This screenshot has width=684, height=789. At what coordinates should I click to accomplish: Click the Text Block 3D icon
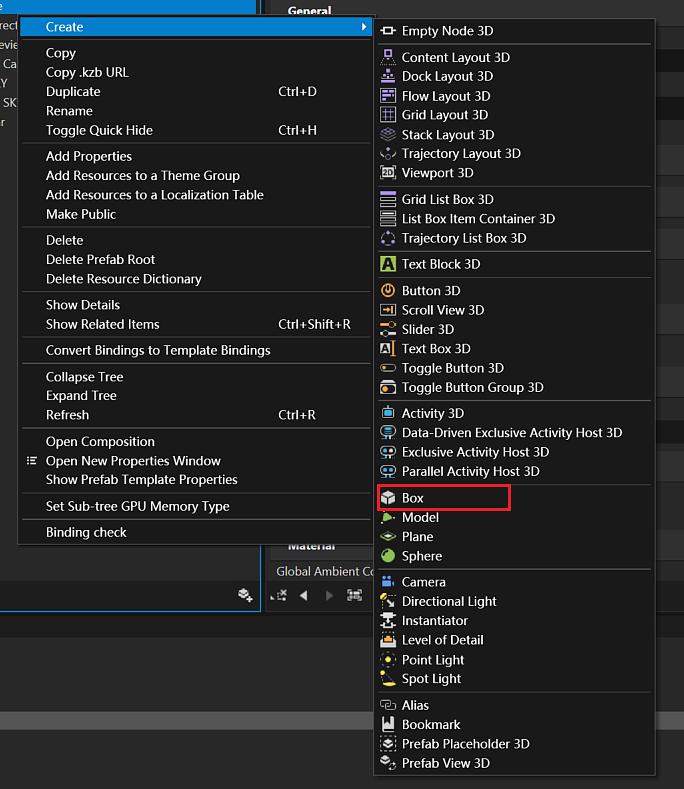388,264
